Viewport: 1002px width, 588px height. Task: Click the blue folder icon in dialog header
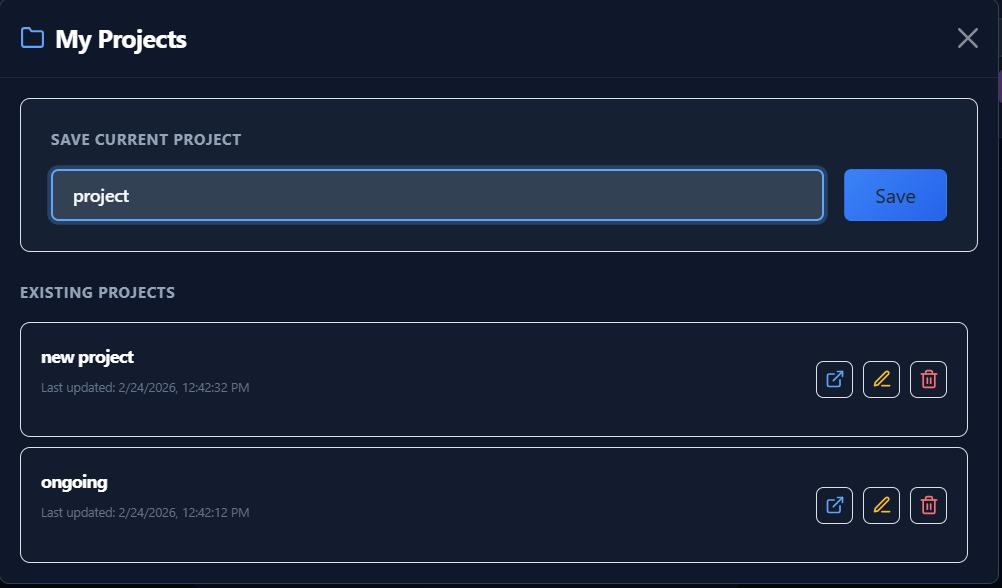click(31, 38)
